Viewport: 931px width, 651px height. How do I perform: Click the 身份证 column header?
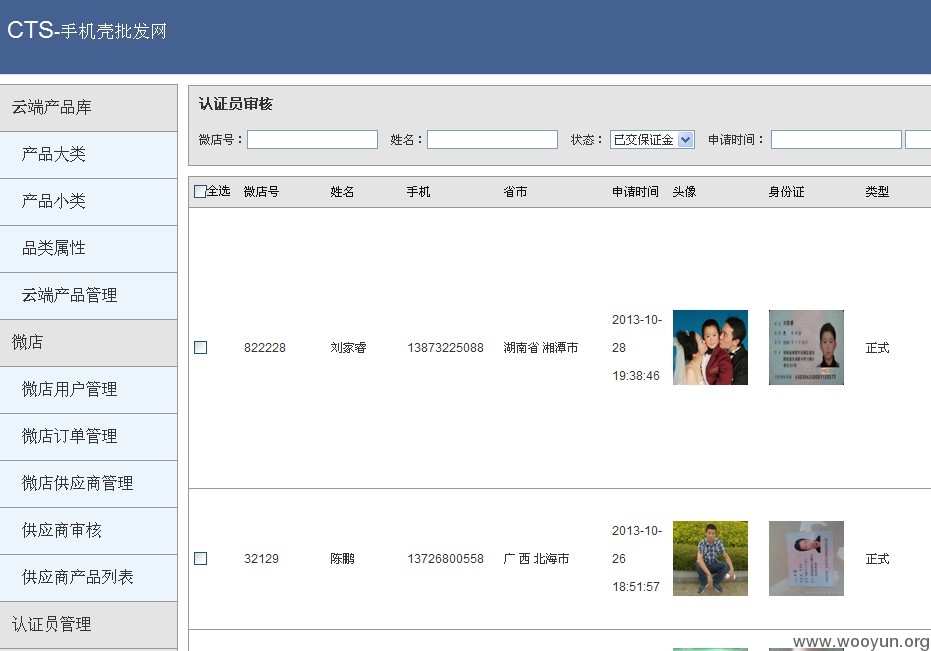pos(786,191)
